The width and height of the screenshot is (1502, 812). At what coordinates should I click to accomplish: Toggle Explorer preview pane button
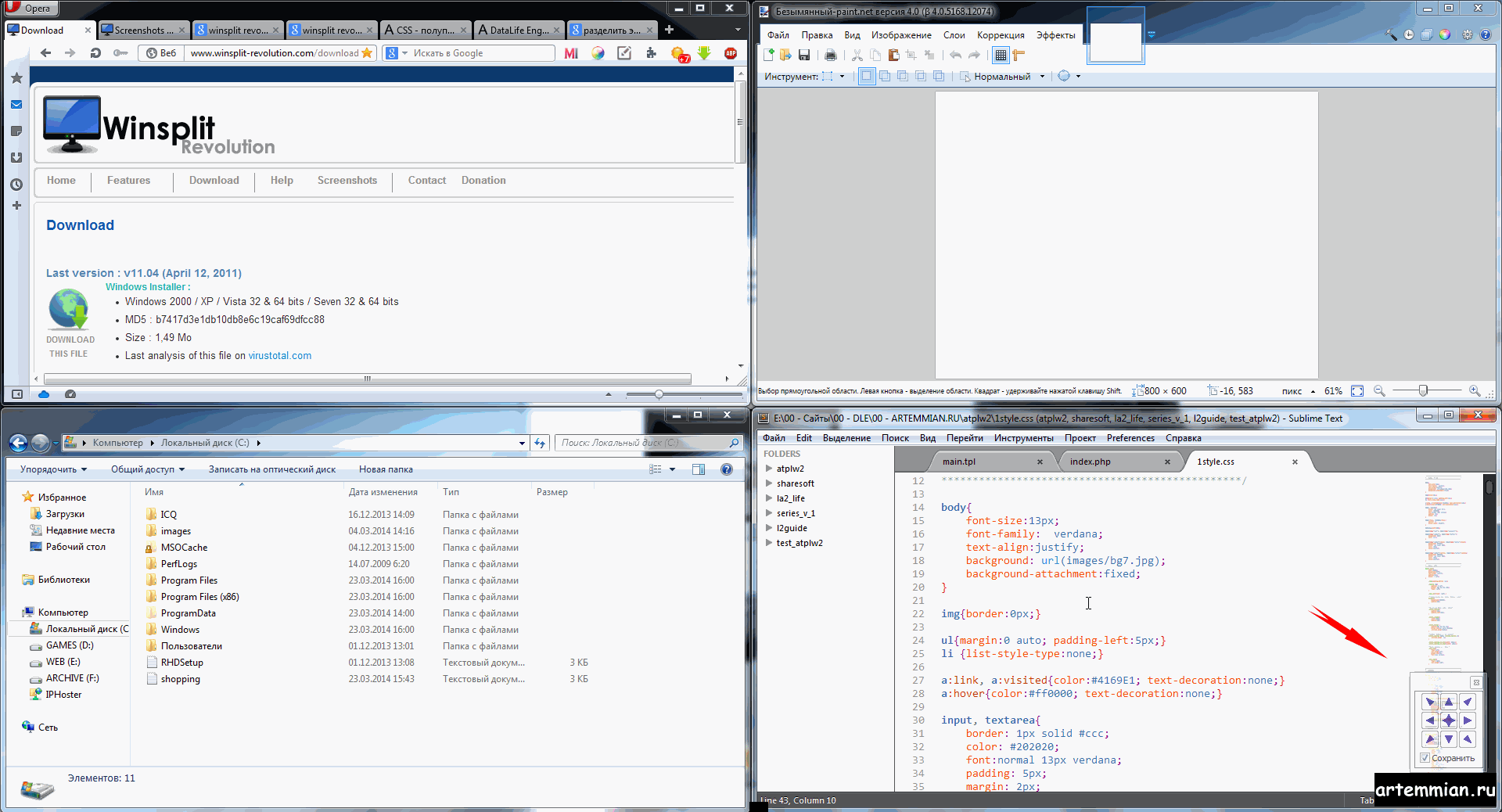(699, 469)
